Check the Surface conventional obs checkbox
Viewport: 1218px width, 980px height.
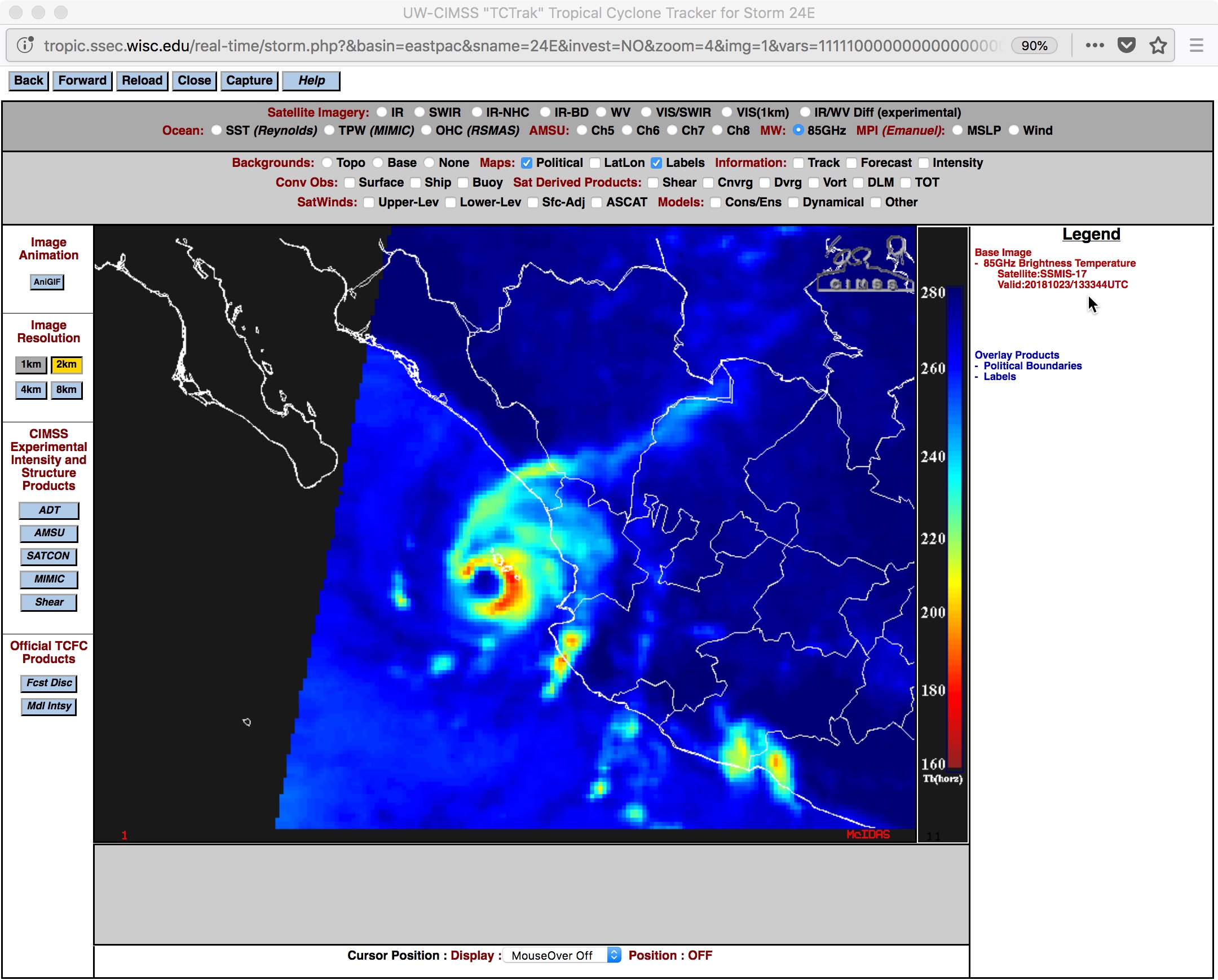tap(349, 183)
